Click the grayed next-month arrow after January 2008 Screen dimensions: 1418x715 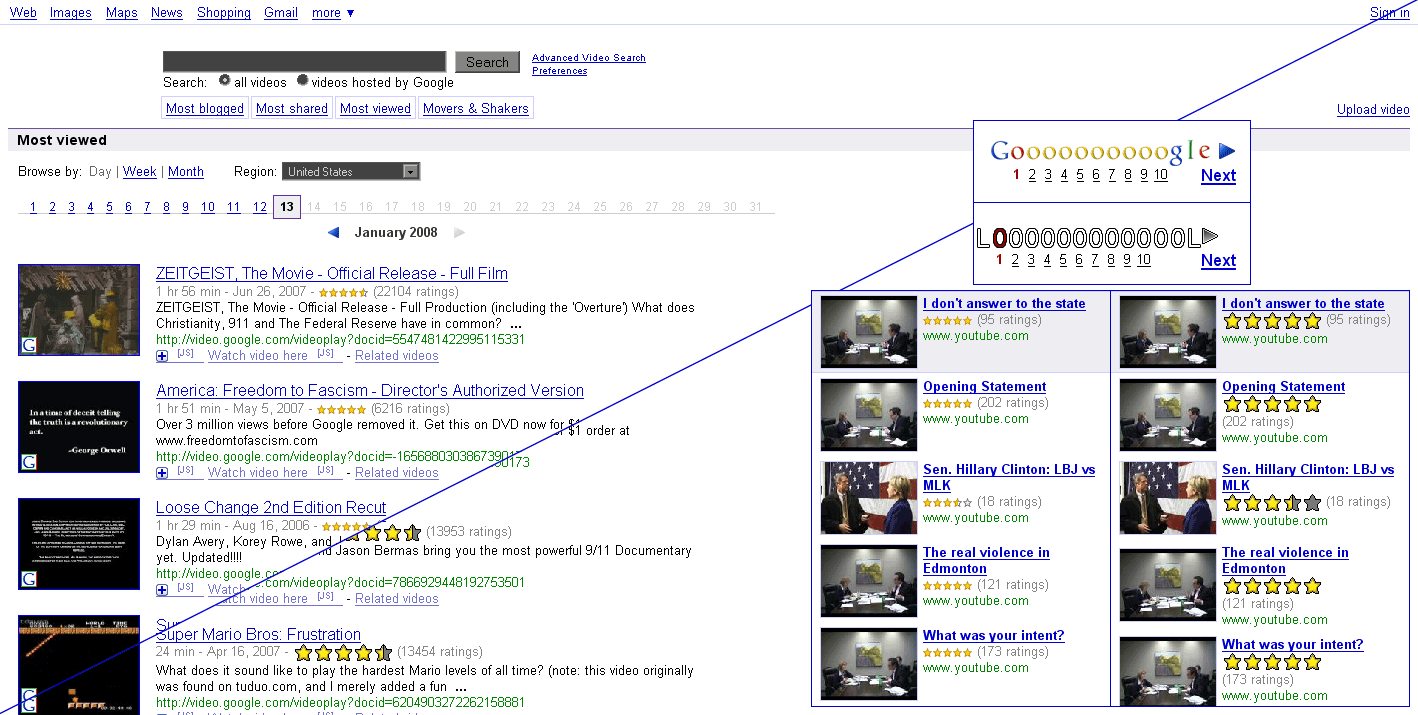460,233
